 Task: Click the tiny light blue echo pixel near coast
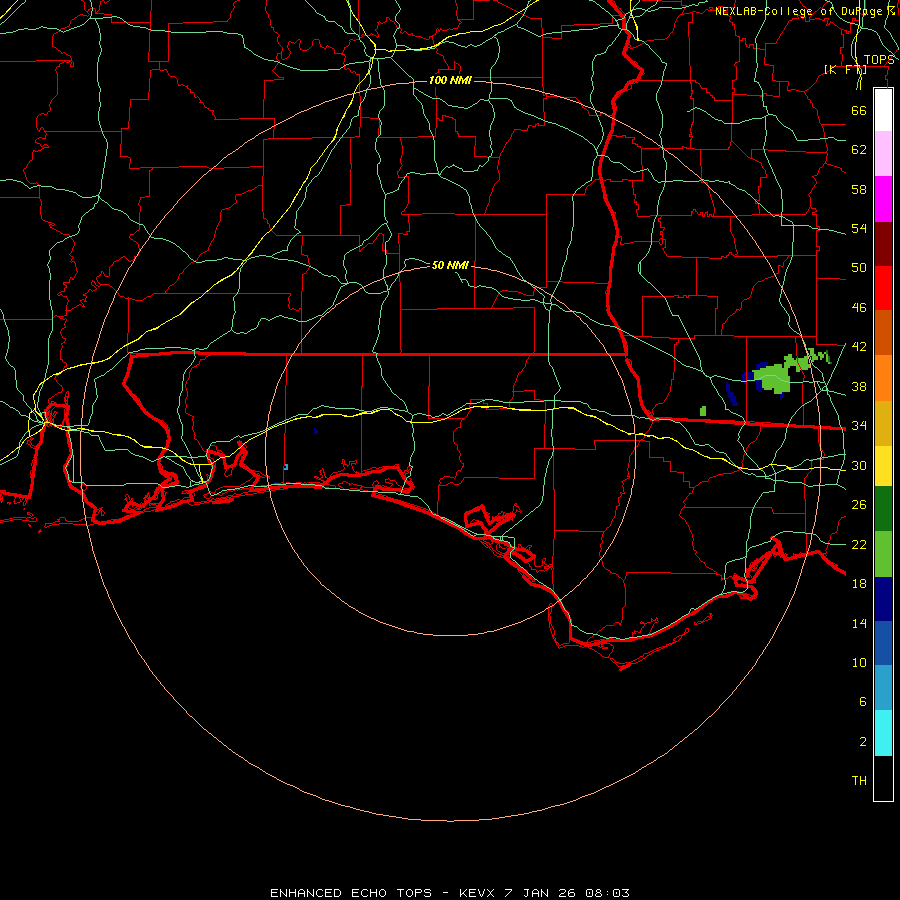tap(286, 467)
